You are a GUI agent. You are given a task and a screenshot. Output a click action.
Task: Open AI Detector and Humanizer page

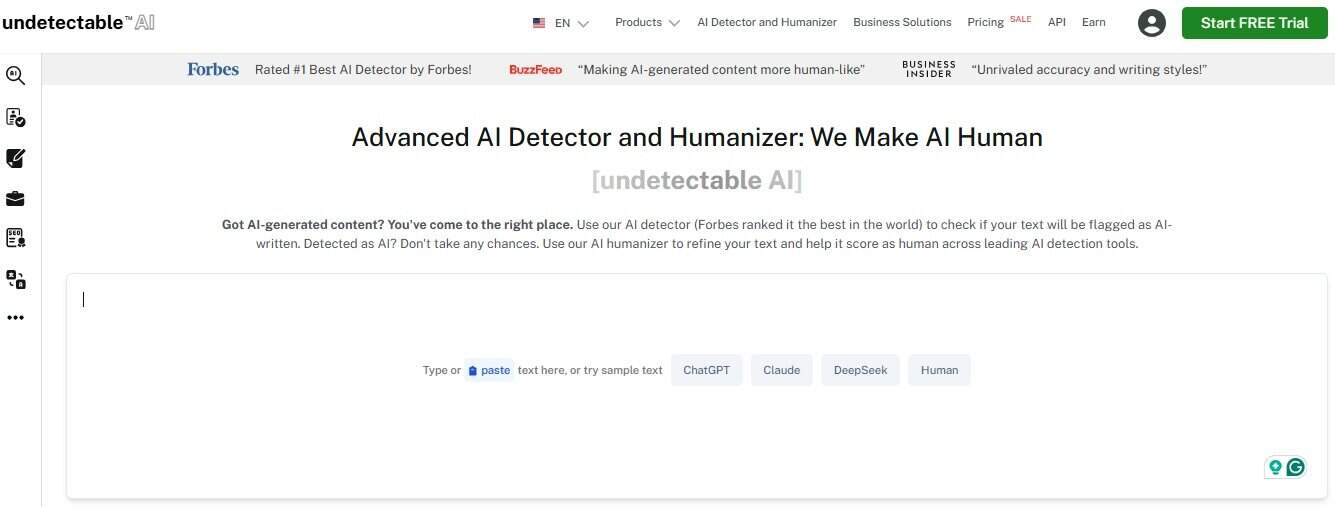767,22
